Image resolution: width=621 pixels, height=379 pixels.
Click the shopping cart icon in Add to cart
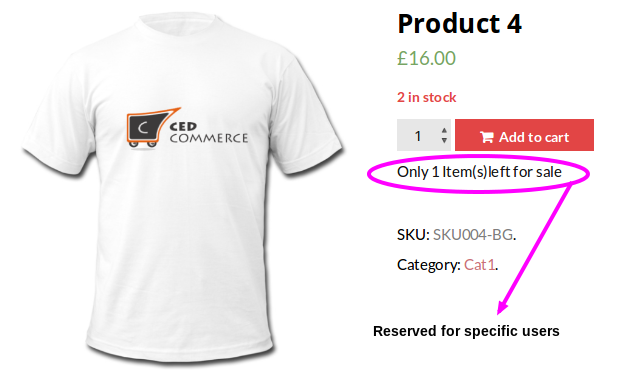[x=487, y=137]
